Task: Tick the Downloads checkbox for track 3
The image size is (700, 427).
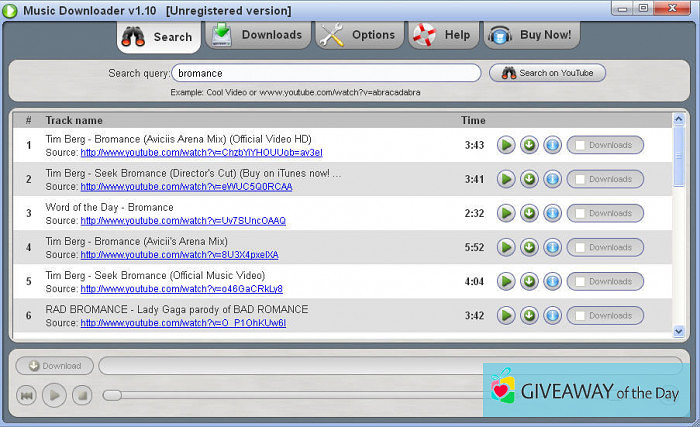Action: coord(579,213)
